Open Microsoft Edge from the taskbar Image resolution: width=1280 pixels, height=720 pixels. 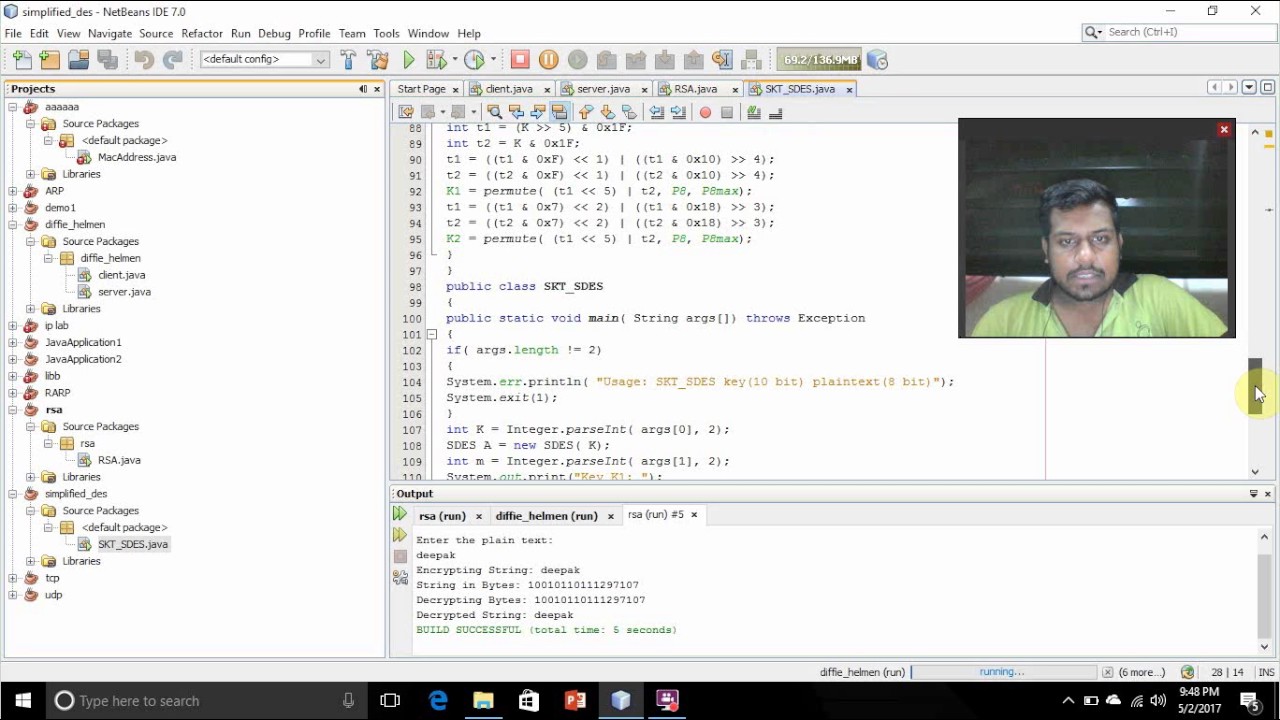tap(438, 700)
